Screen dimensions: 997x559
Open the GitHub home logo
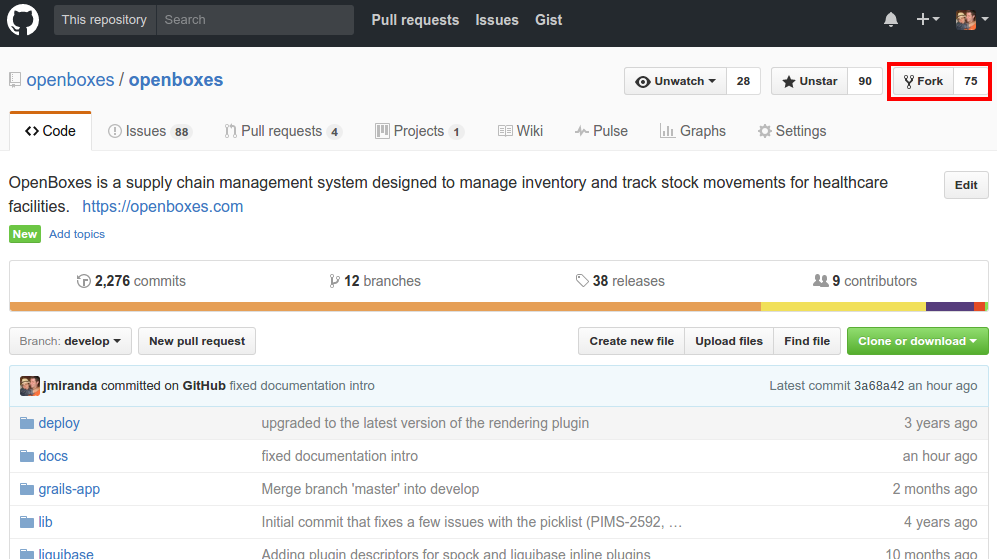[x=23, y=20]
